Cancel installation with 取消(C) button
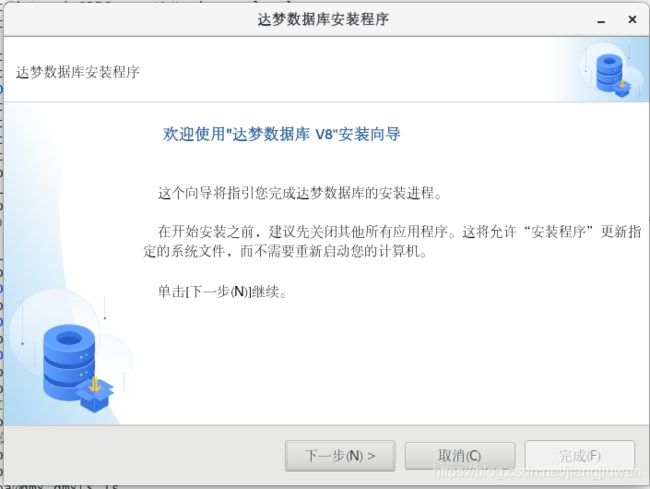 pyautogui.click(x=460, y=456)
